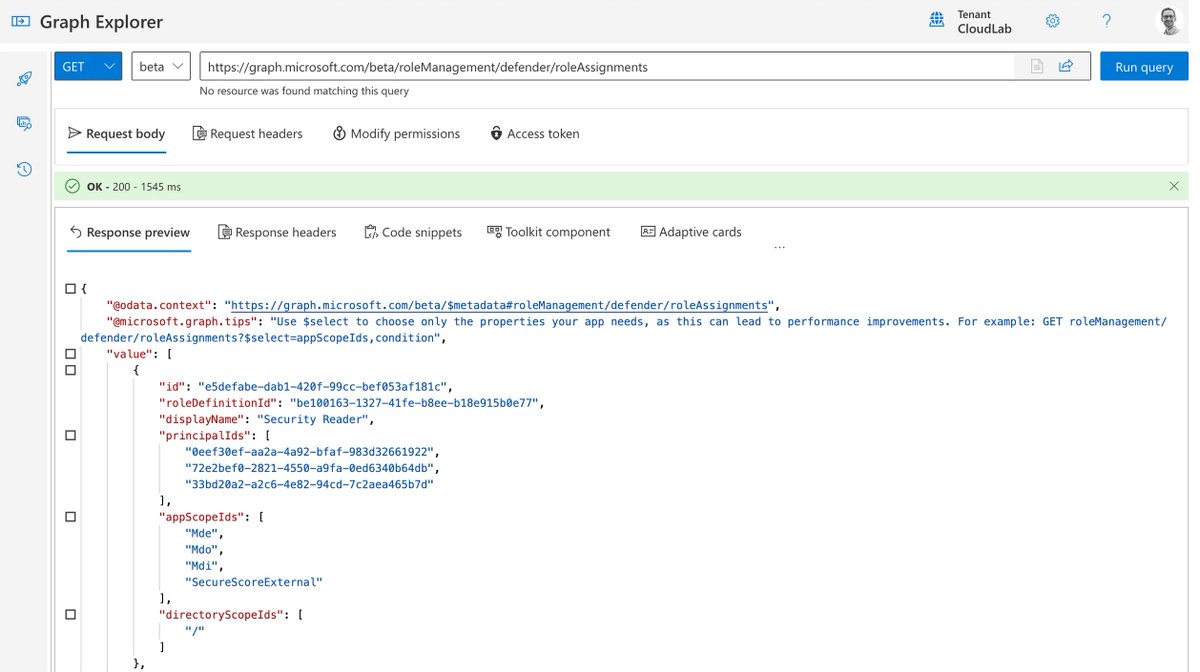Click the "/" directory scope value
The image size is (1200, 672).
click(x=194, y=630)
